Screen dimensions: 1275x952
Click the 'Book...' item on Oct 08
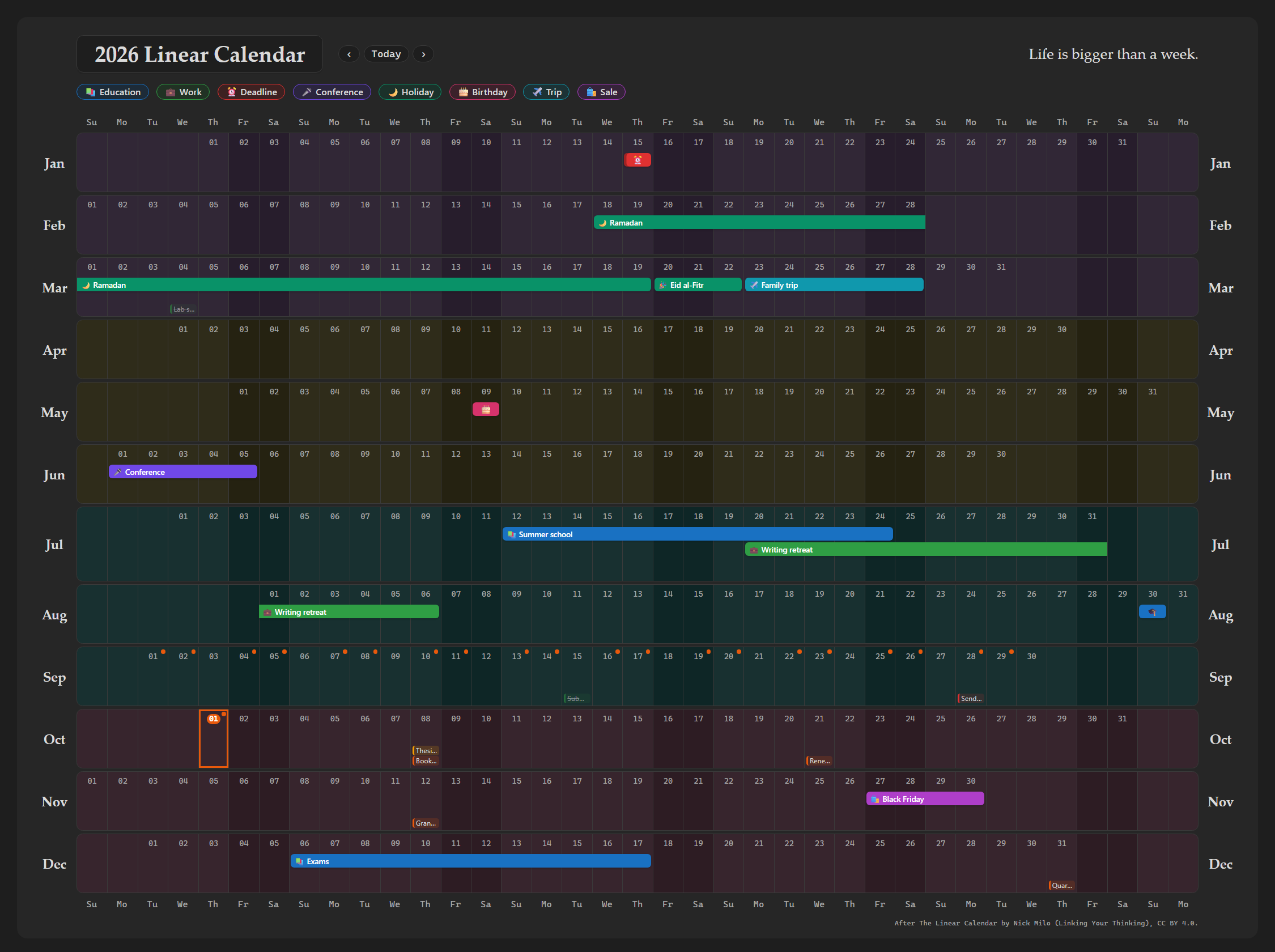[x=426, y=760]
